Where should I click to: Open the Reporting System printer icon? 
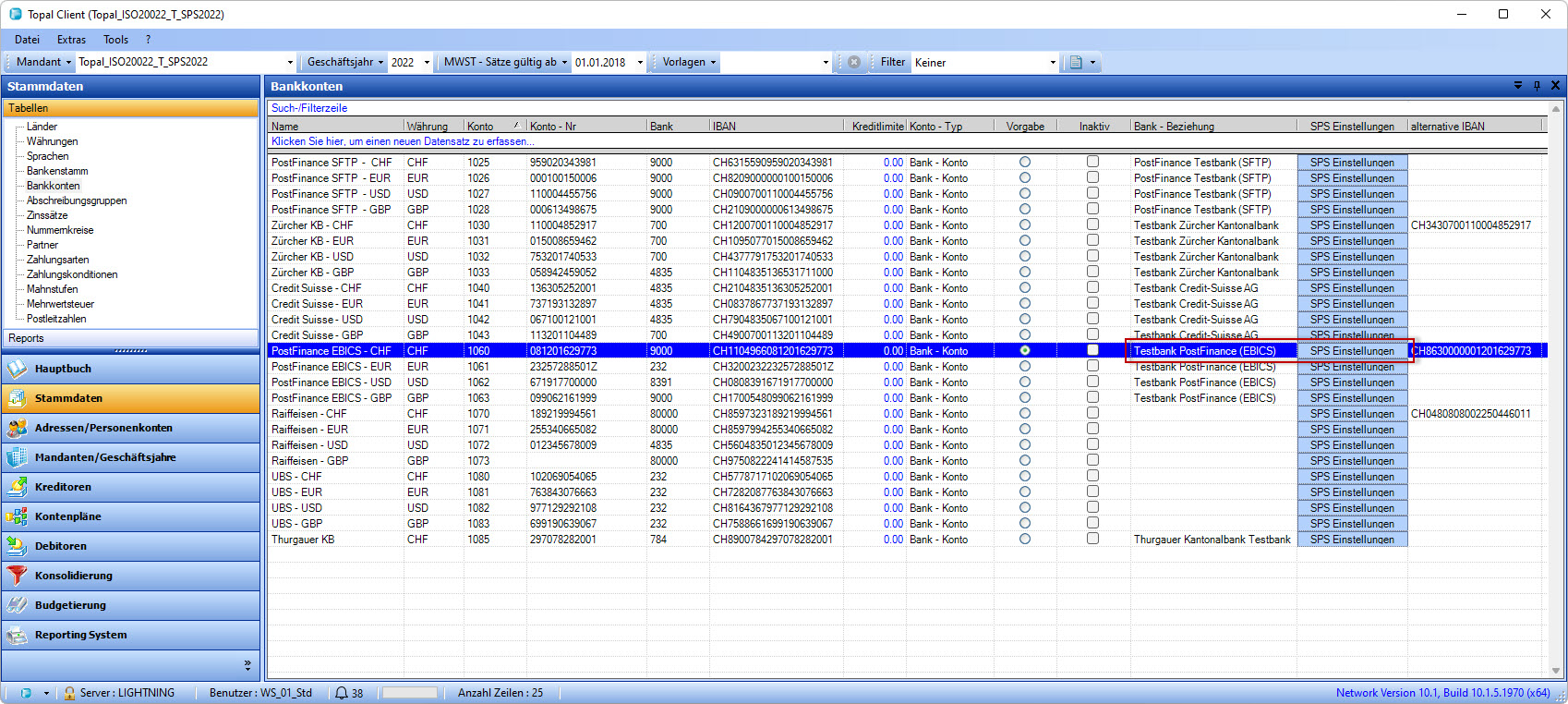pyautogui.click(x=17, y=635)
